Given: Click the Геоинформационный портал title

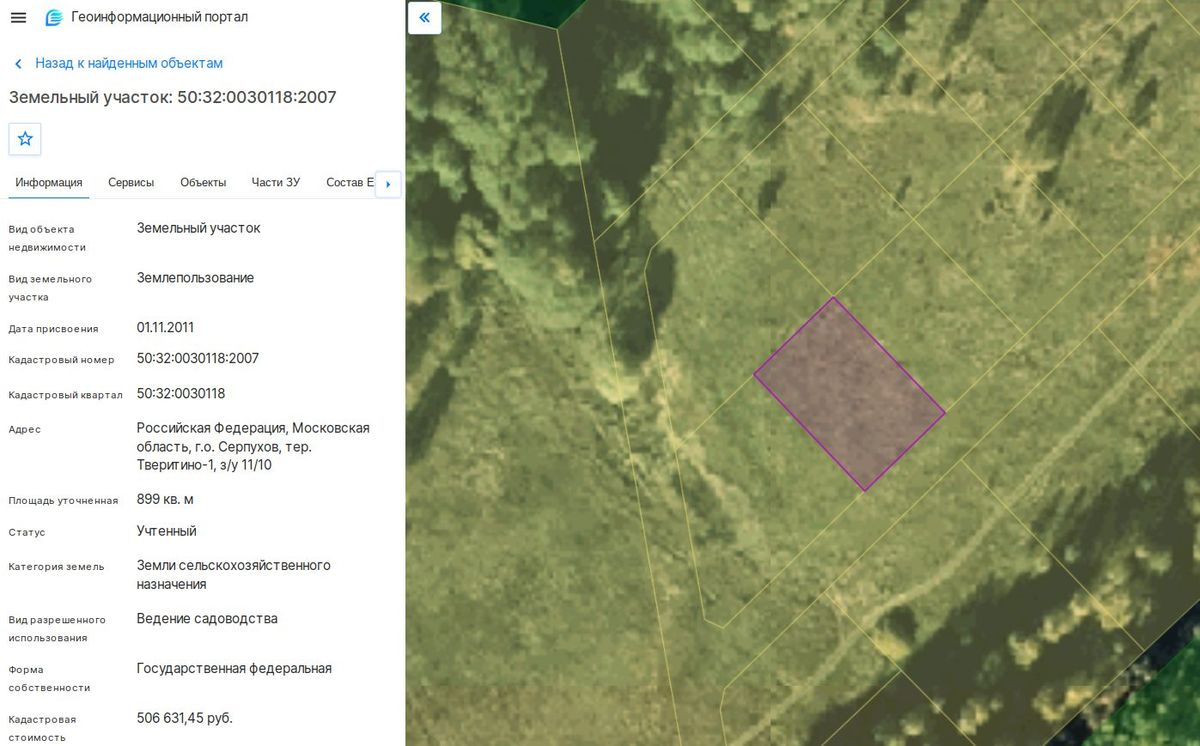Looking at the screenshot, I should click(160, 17).
